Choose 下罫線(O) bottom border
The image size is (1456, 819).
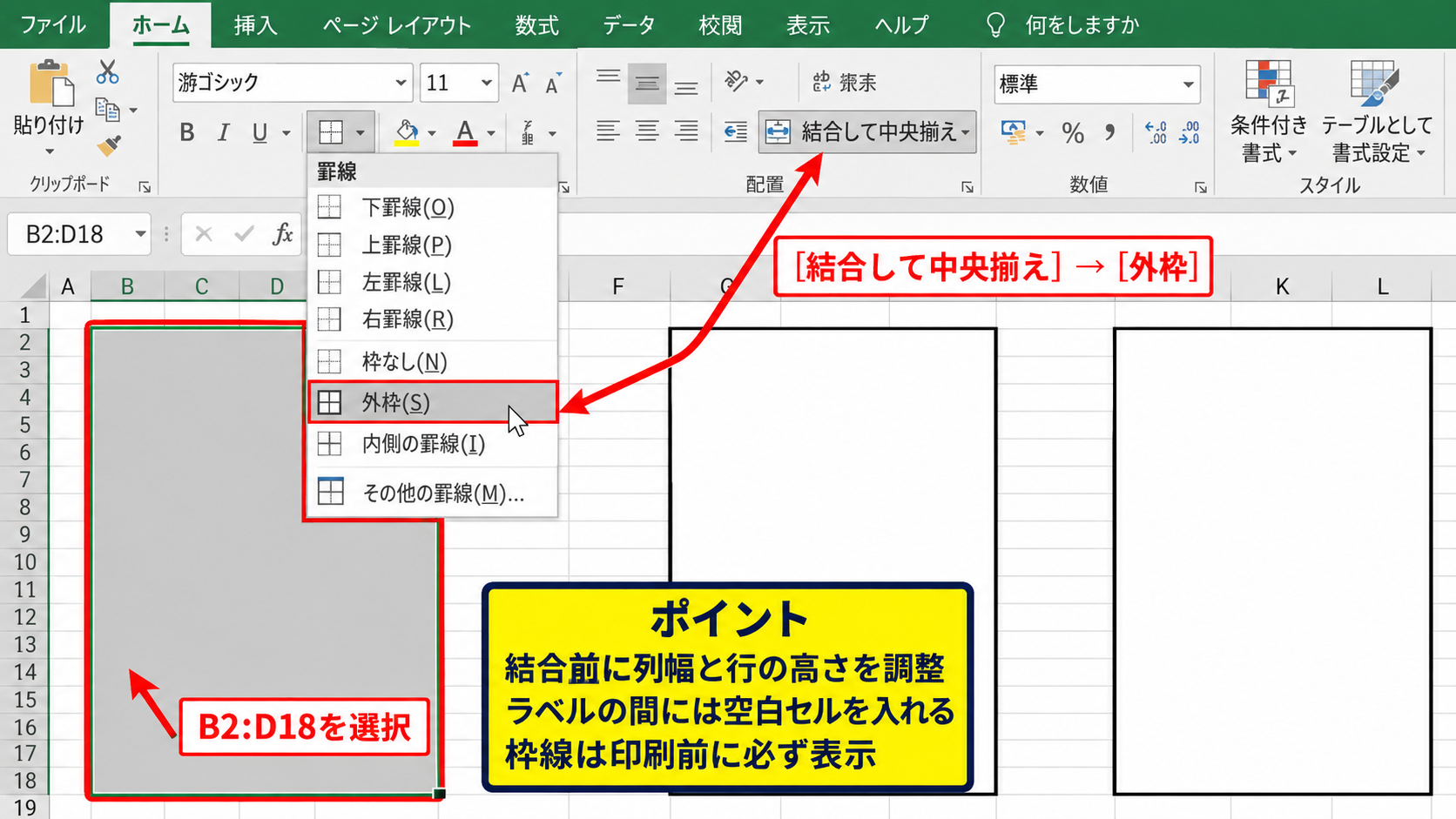pyautogui.click(x=432, y=207)
